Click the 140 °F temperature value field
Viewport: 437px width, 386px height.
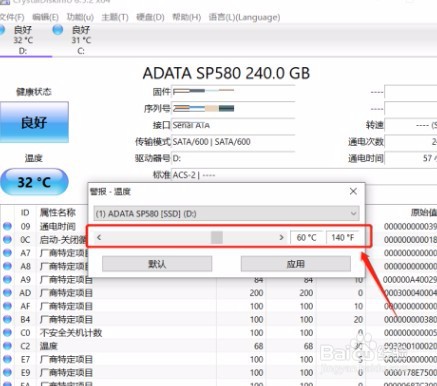point(343,237)
